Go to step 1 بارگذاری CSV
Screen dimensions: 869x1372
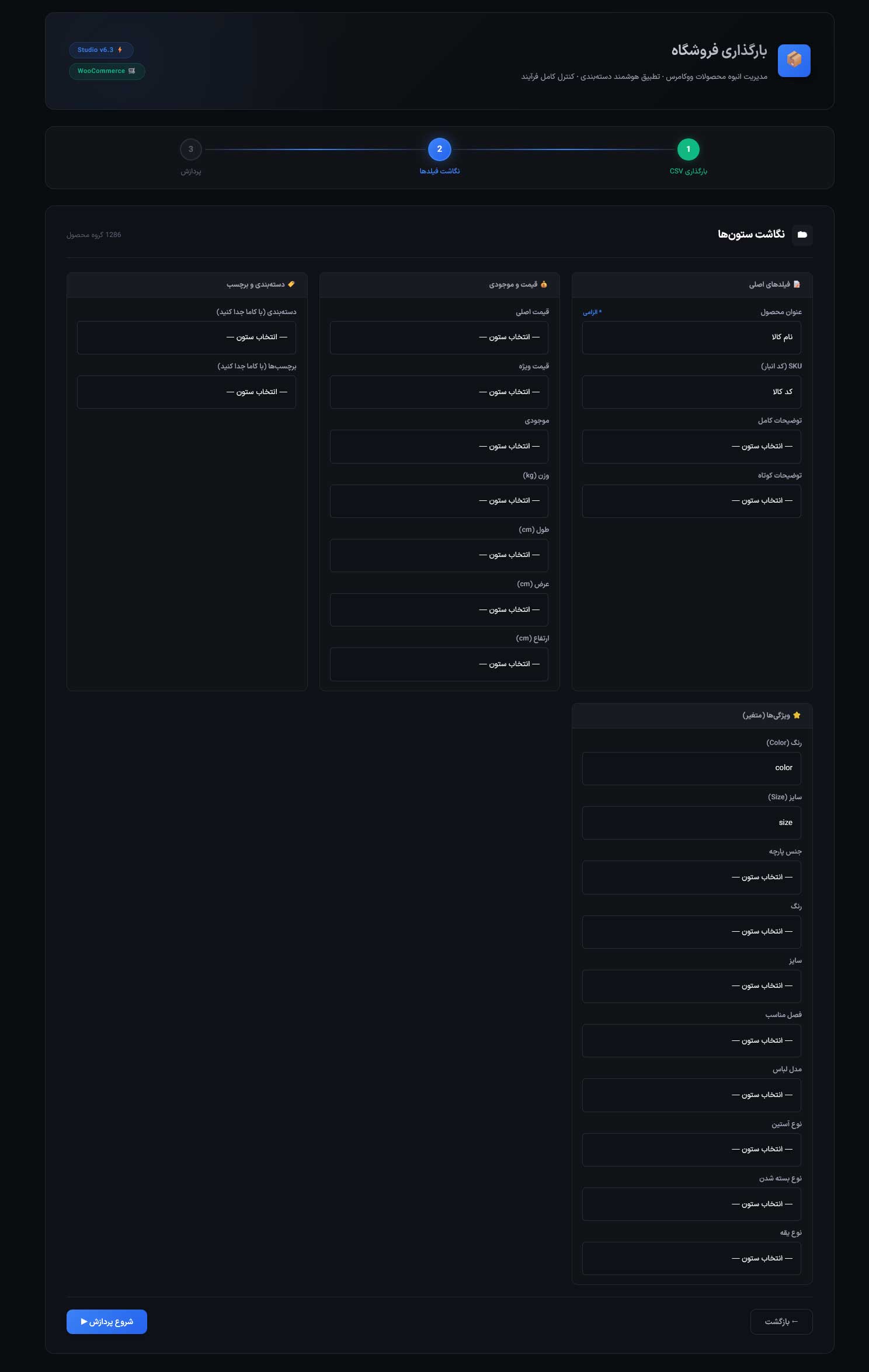click(688, 149)
